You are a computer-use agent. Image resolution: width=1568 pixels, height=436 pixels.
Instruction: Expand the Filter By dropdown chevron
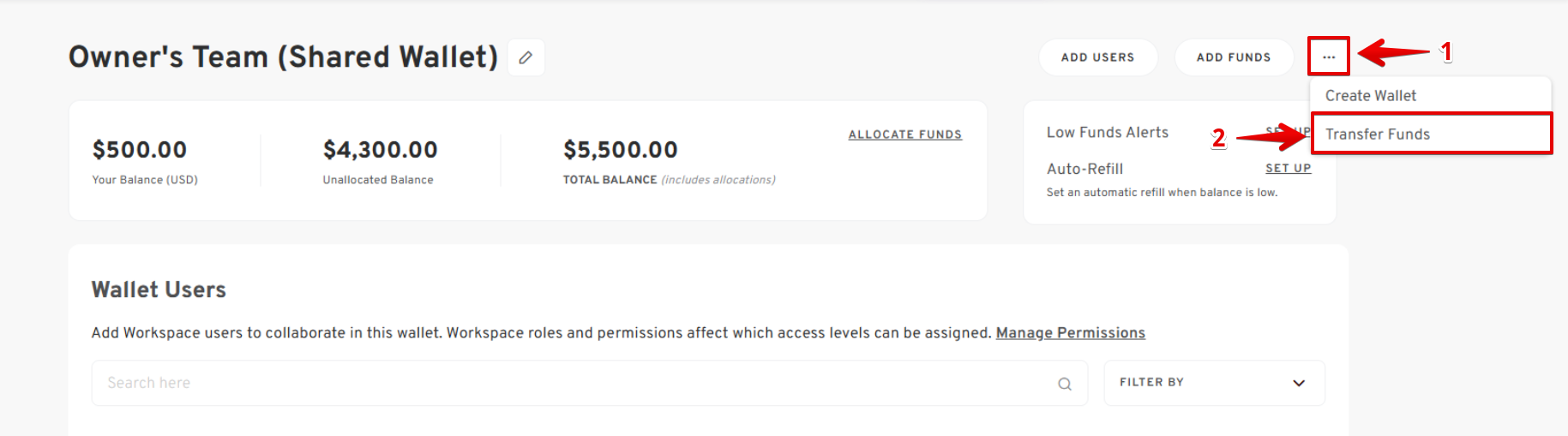pos(1298,383)
